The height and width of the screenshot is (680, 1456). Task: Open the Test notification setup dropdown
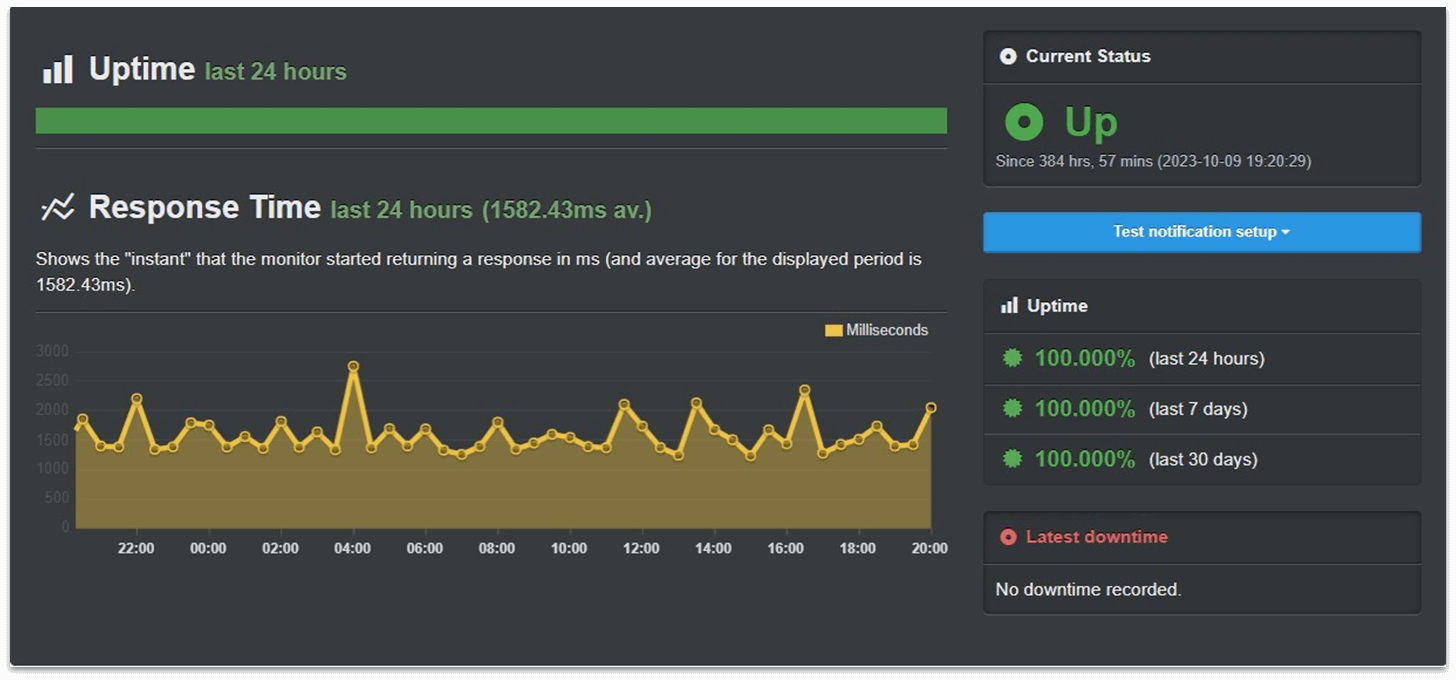coord(1201,232)
